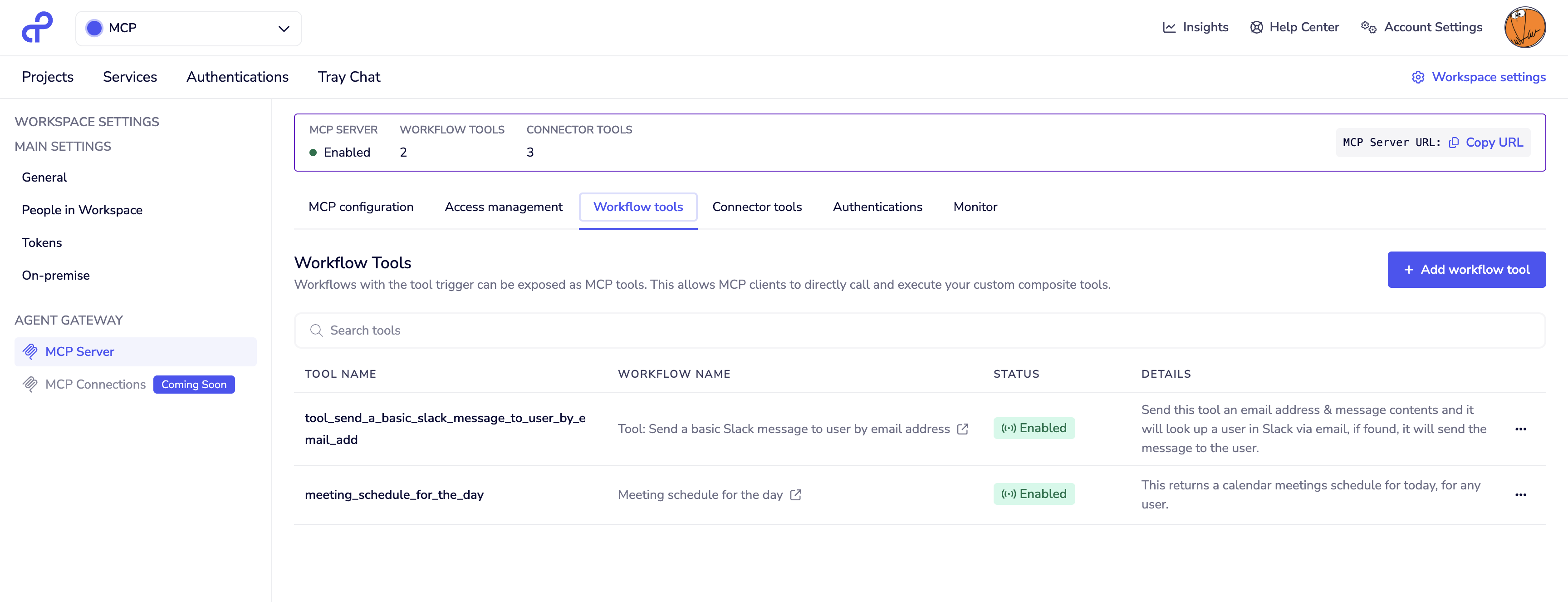Click the Account Settings gears icon
The width and height of the screenshot is (1568, 602).
pyautogui.click(x=1368, y=27)
